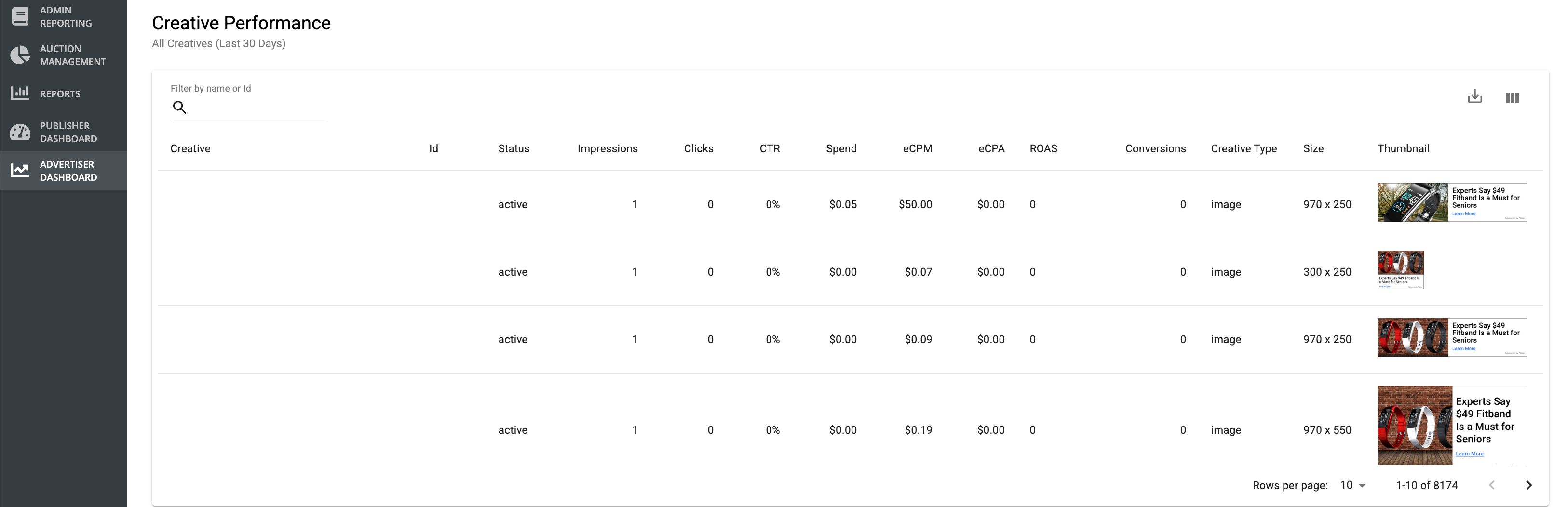Open Admin Reporting in sidebar
The image size is (1568, 507).
[63, 16]
